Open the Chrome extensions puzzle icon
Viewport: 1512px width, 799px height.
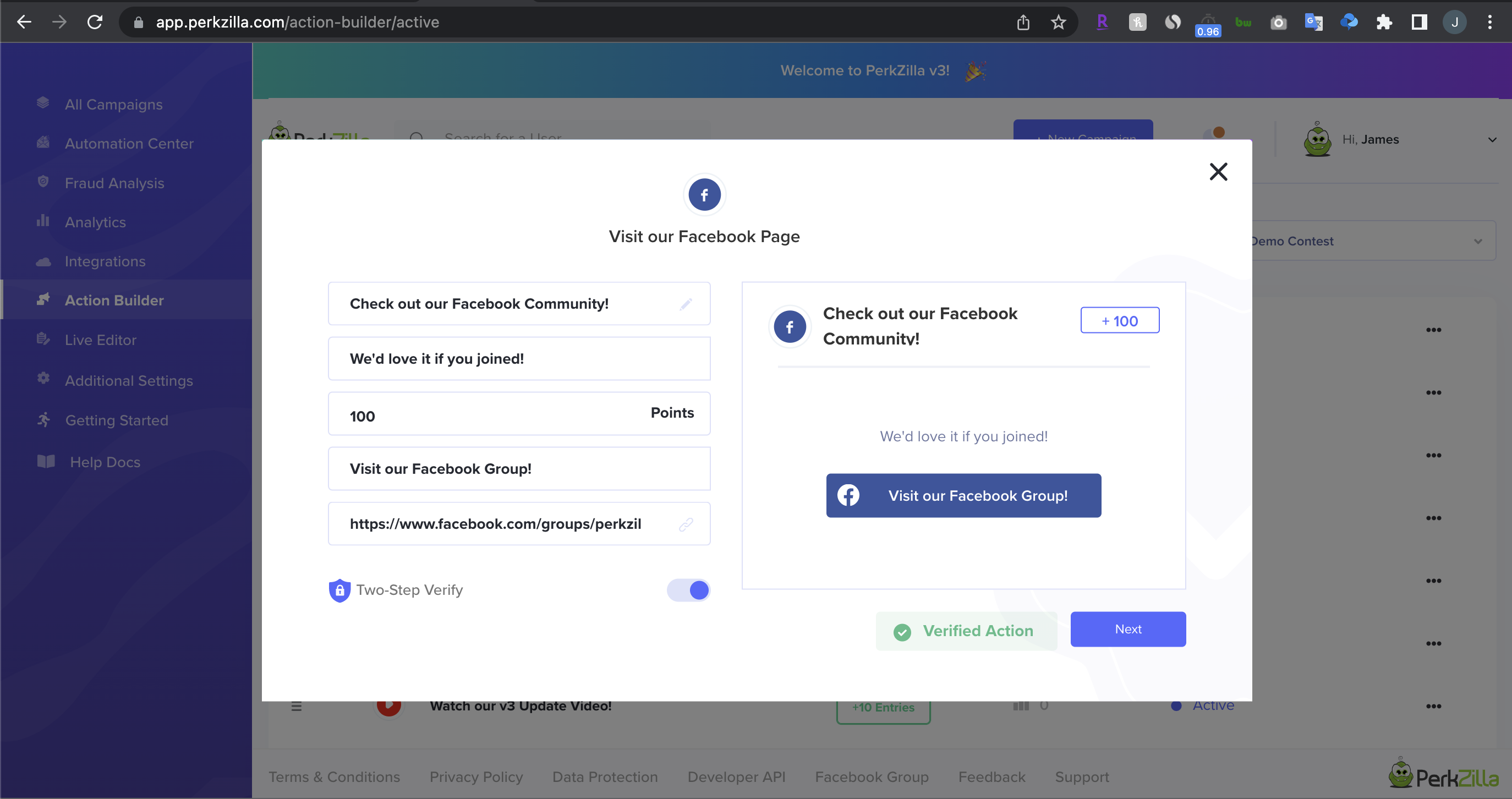(x=1384, y=23)
